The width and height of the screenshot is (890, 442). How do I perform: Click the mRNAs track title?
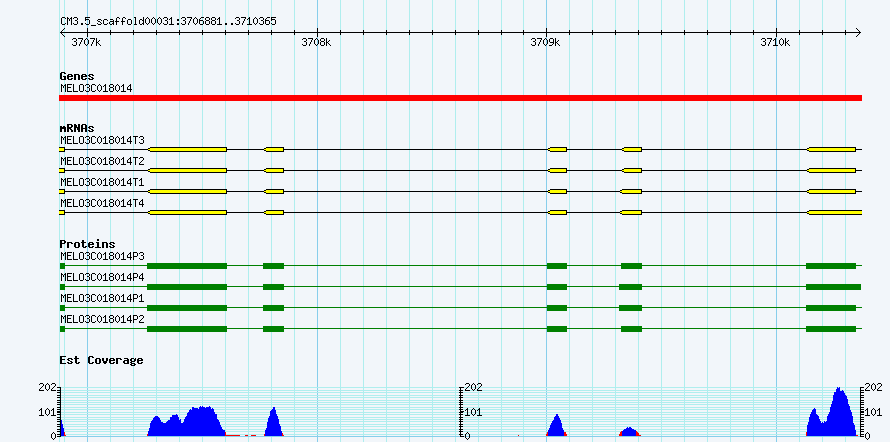point(77,129)
